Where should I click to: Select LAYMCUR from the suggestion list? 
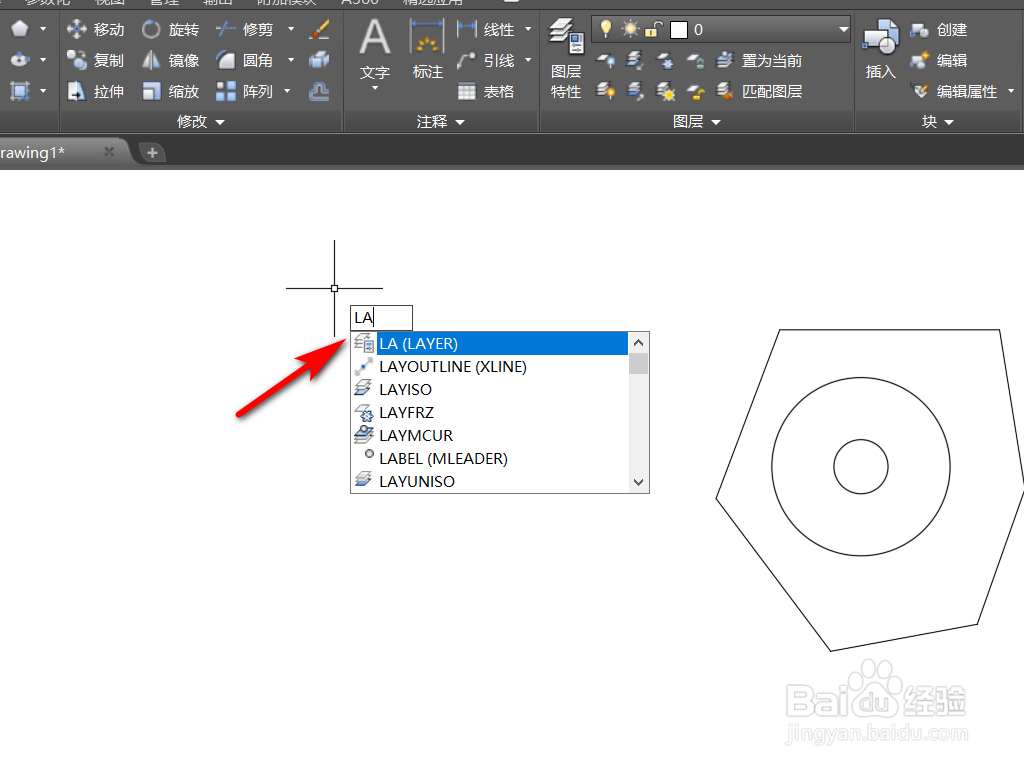click(x=490, y=435)
